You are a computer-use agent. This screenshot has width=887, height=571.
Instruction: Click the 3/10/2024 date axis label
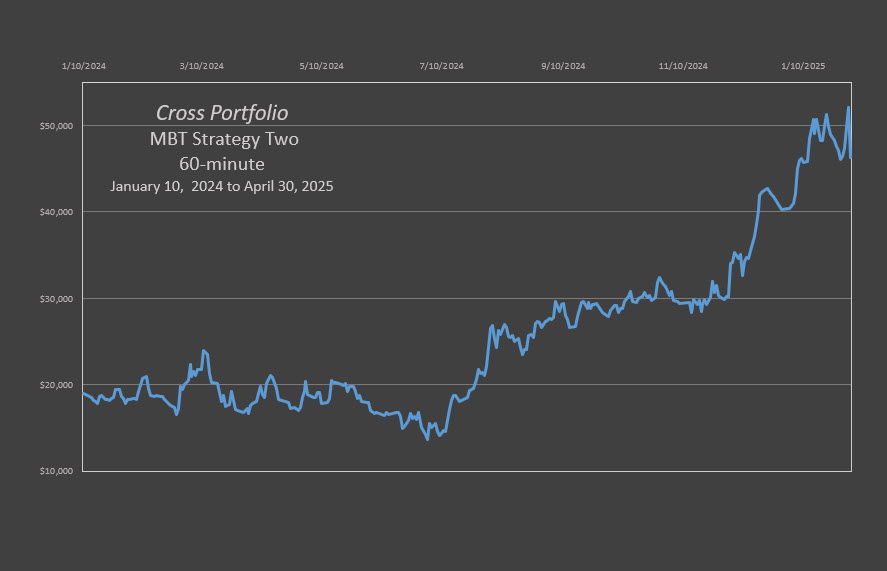[201, 66]
